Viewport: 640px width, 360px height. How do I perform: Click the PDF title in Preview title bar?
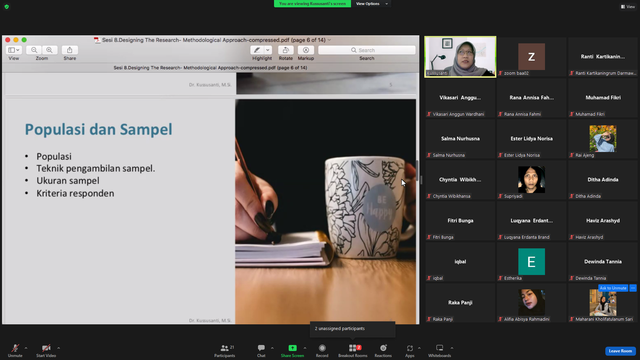coord(213,40)
